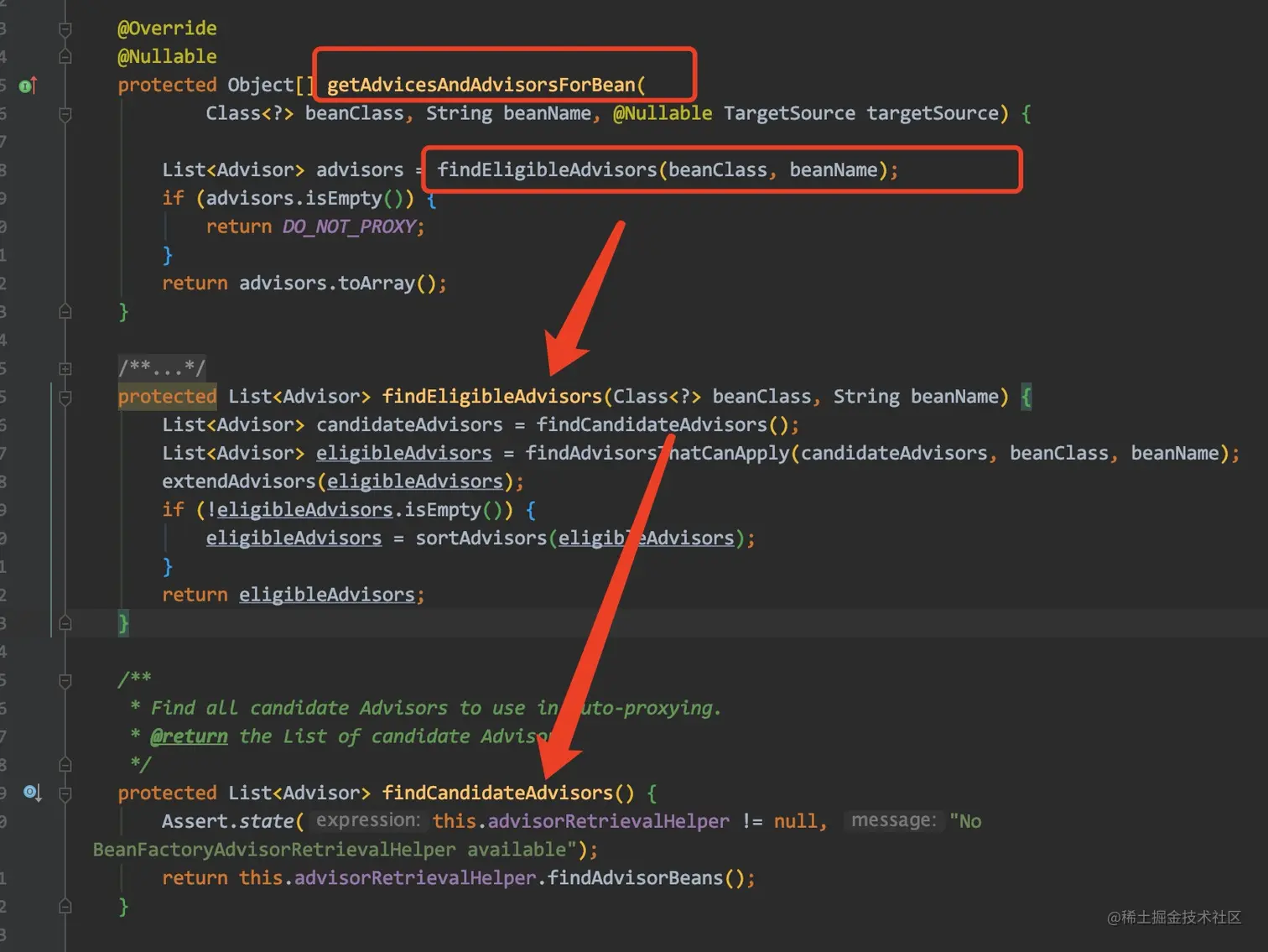The width and height of the screenshot is (1268, 952).
Task: Click the TargetSource parameter type
Action: pos(789,113)
